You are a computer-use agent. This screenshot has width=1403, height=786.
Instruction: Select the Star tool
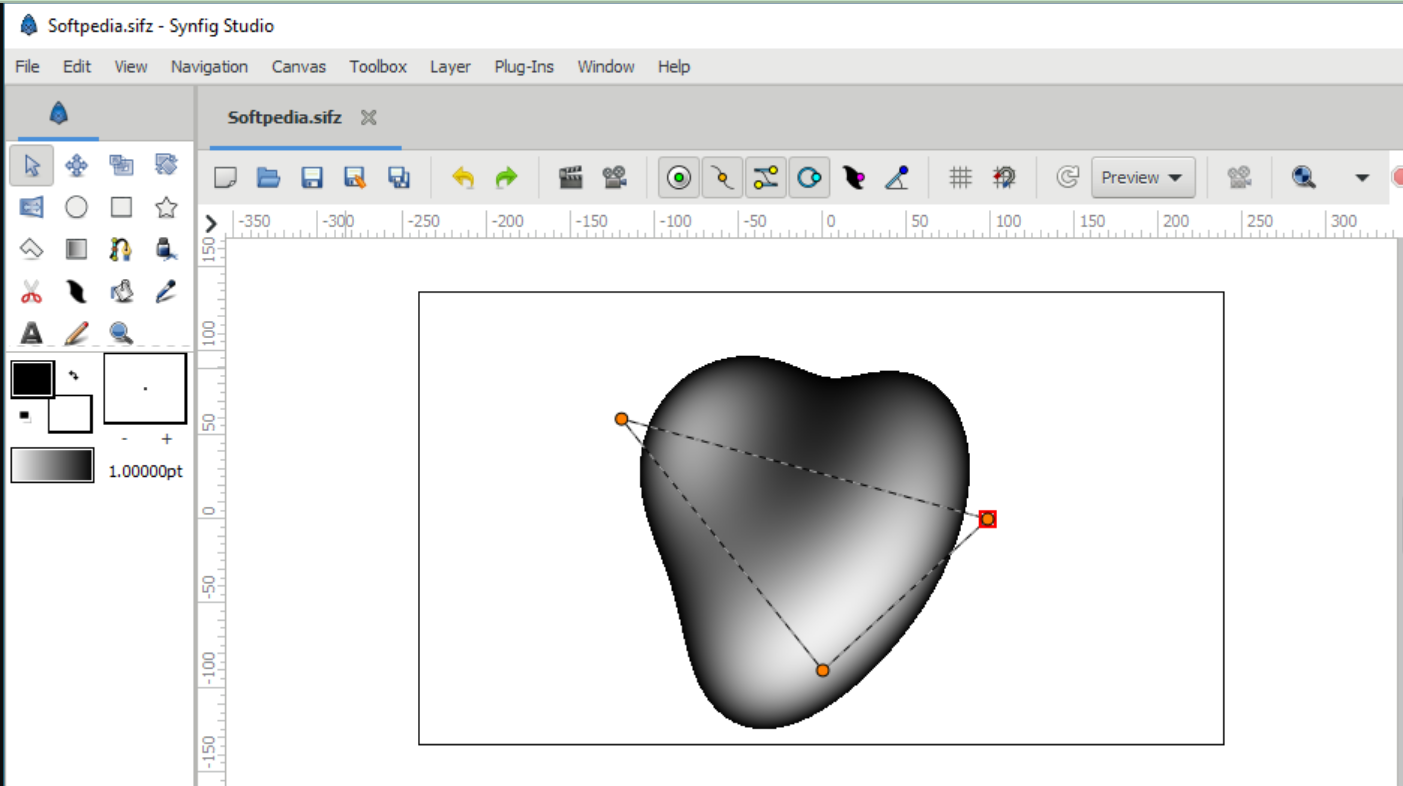coord(166,207)
